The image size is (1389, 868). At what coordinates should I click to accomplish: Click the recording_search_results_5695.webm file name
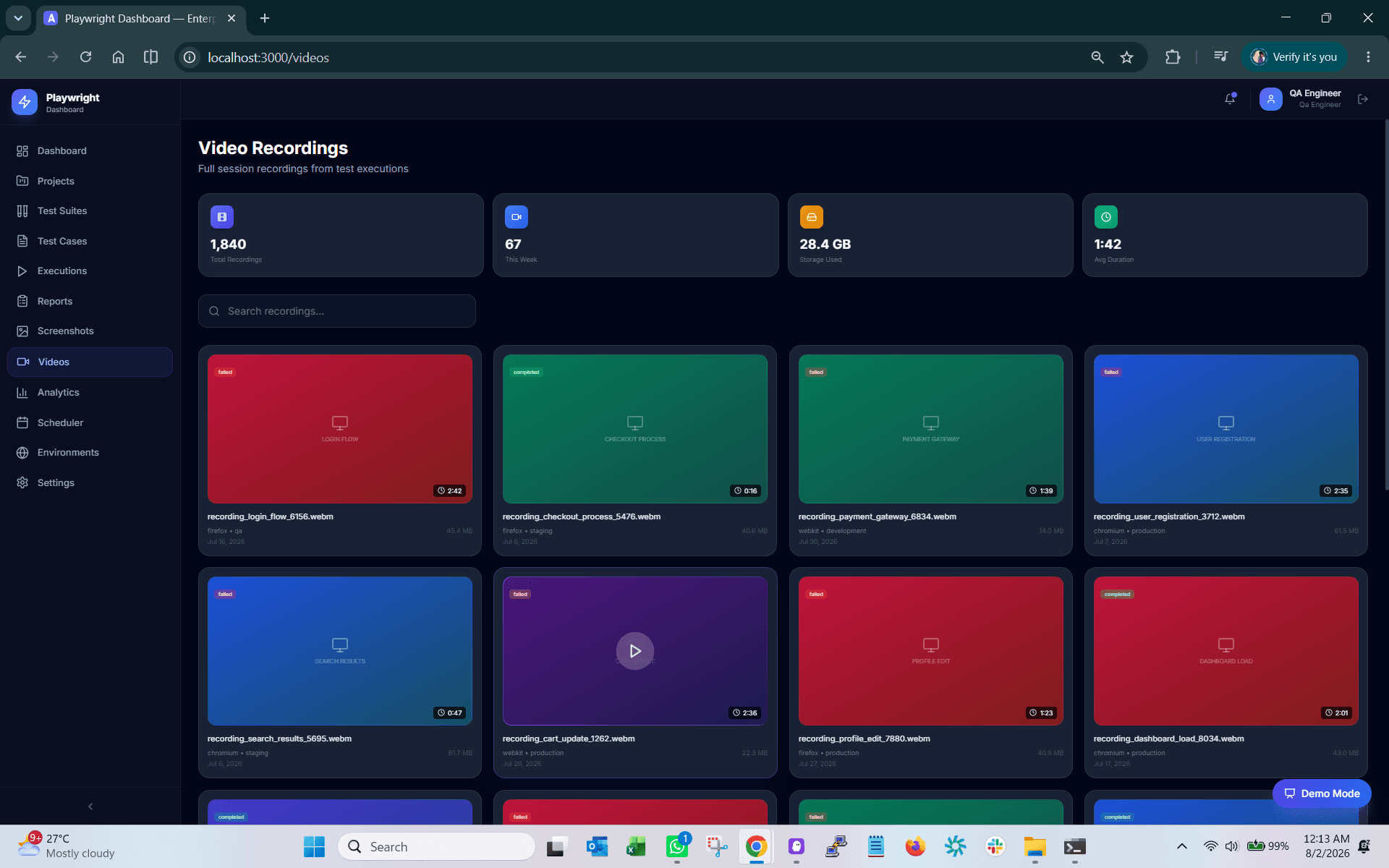click(x=279, y=739)
